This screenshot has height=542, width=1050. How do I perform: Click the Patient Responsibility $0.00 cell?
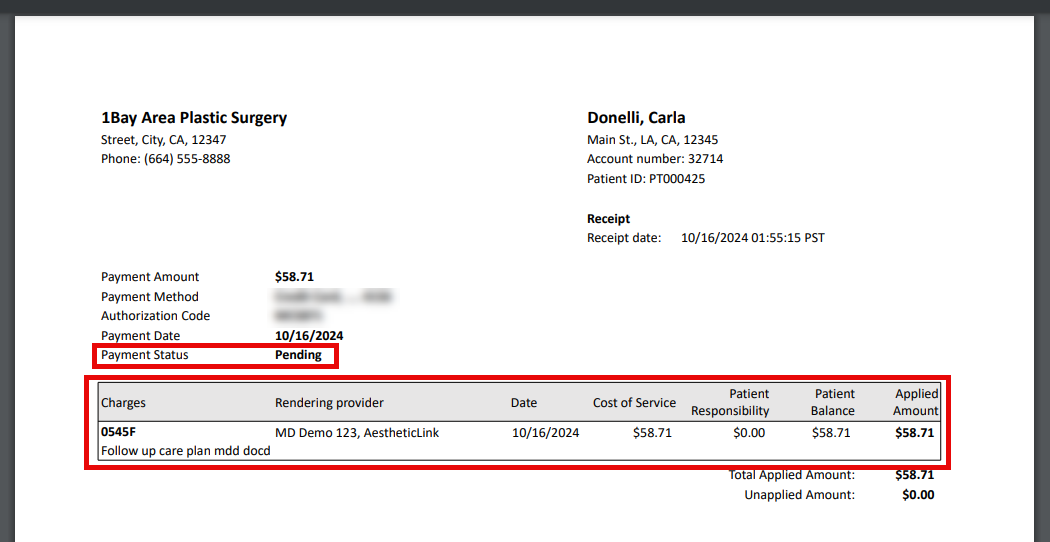coord(749,433)
